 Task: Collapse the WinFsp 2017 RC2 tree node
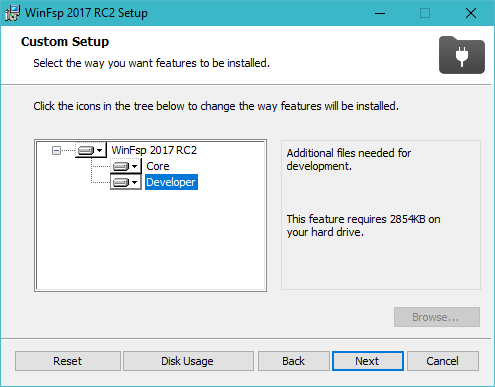tap(56, 151)
